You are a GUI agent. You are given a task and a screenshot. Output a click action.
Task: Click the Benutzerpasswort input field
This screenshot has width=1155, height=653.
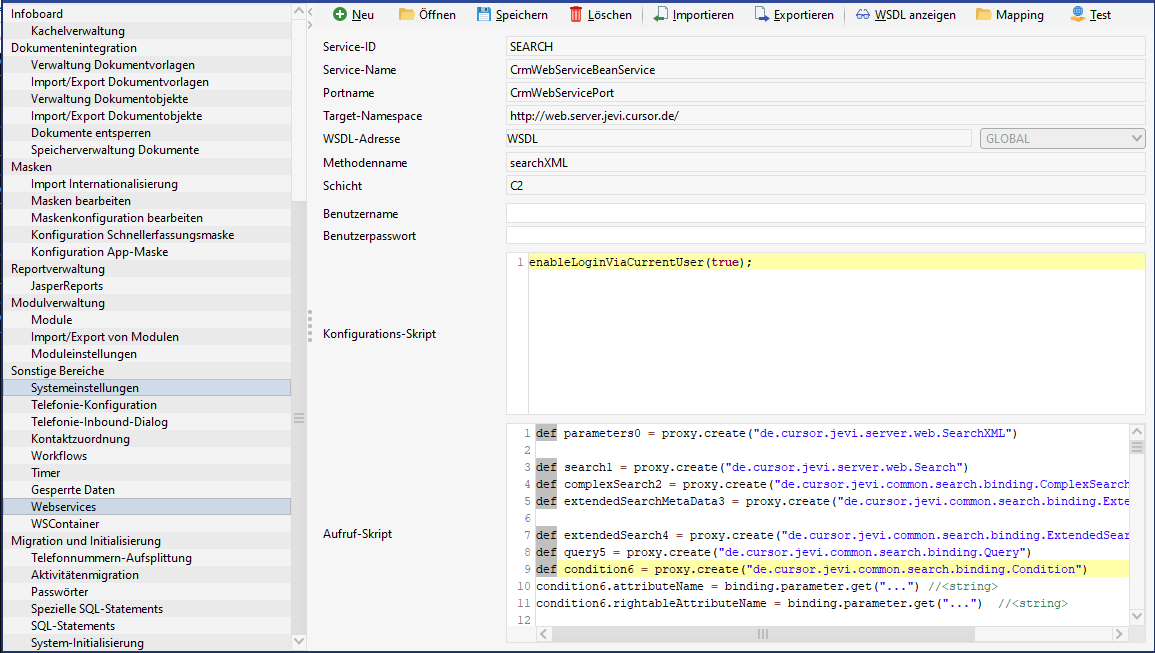[x=825, y=235]
